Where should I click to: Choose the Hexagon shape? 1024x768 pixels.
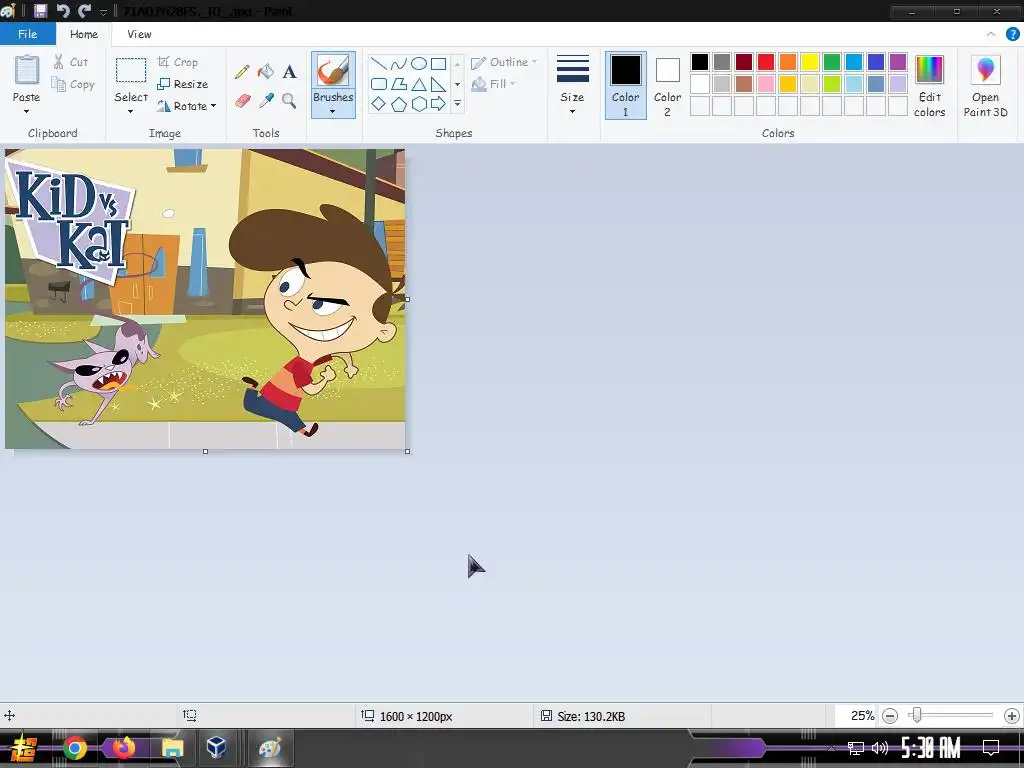(x=419, y=104)
